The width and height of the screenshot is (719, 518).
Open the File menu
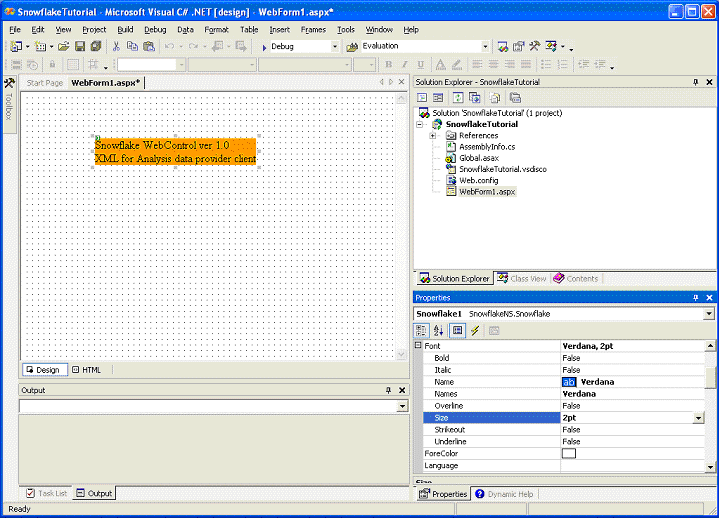[x=15, y=30]
